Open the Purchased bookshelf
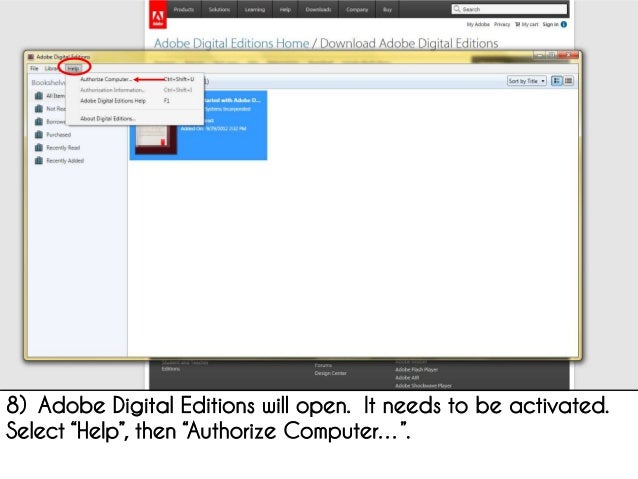Screen dimensions: 638x479 point(59,135)
